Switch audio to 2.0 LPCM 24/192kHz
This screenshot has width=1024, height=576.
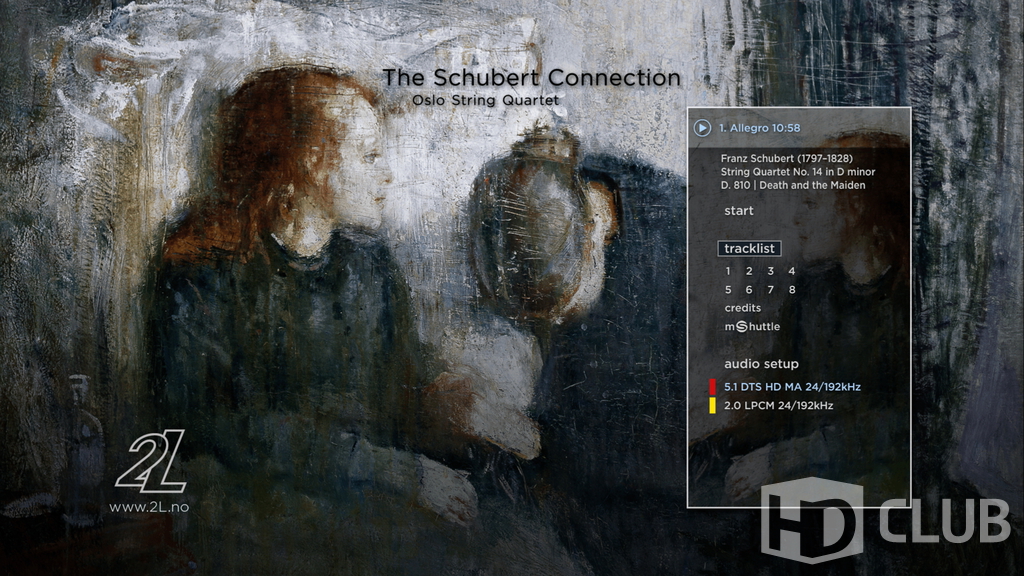[x=778, y=406]
